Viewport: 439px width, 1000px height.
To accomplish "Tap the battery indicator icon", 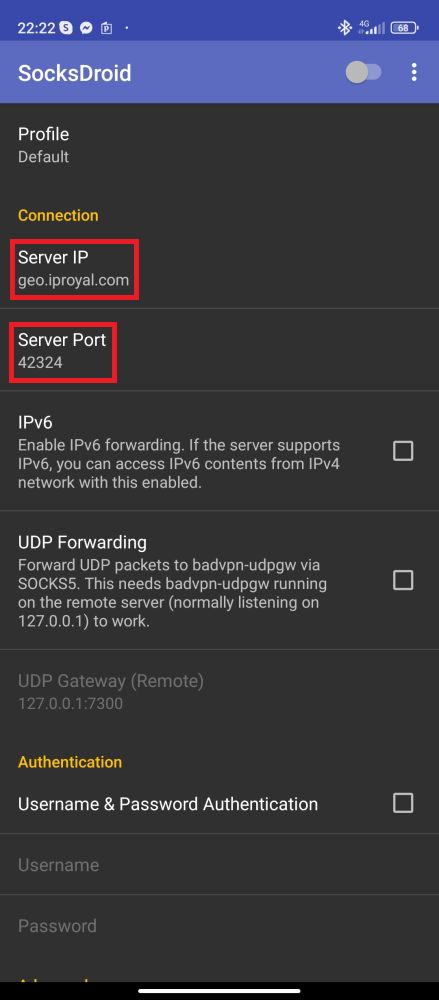I will click(x=405, y=28).
